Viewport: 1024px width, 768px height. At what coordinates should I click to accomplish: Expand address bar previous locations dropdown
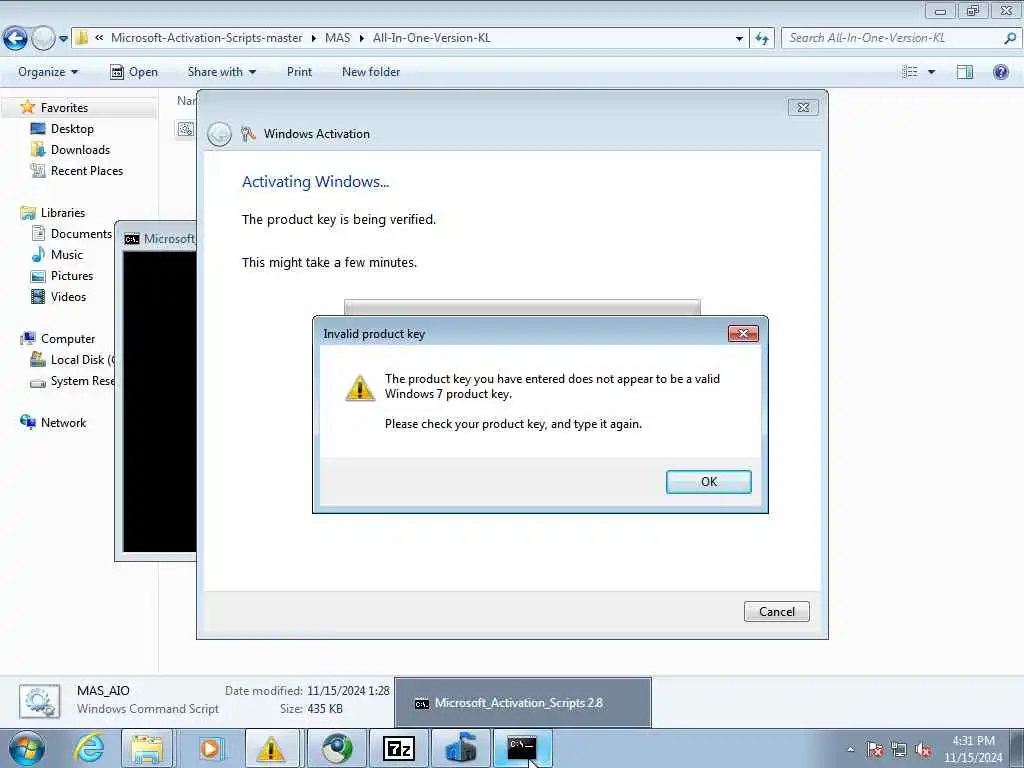click(739, 39)
